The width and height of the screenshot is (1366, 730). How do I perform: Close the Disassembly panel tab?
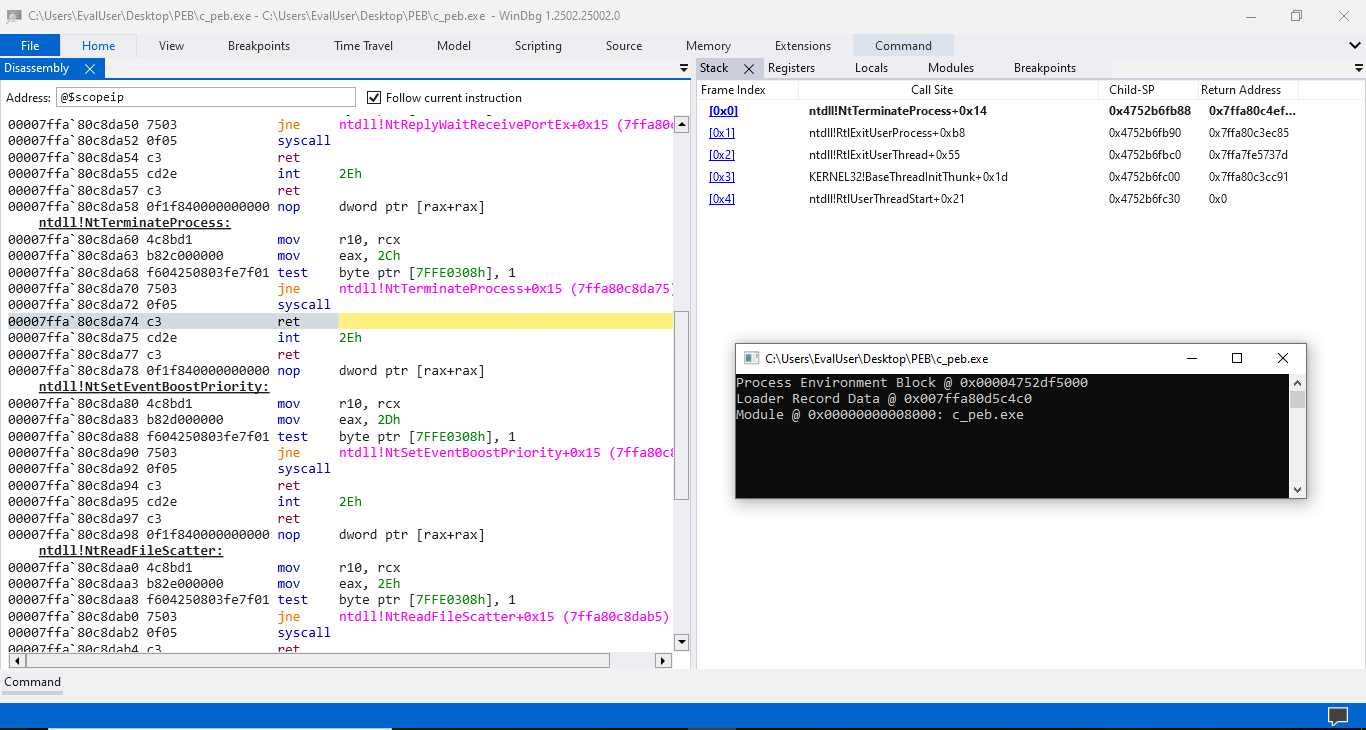coord(89,69)
